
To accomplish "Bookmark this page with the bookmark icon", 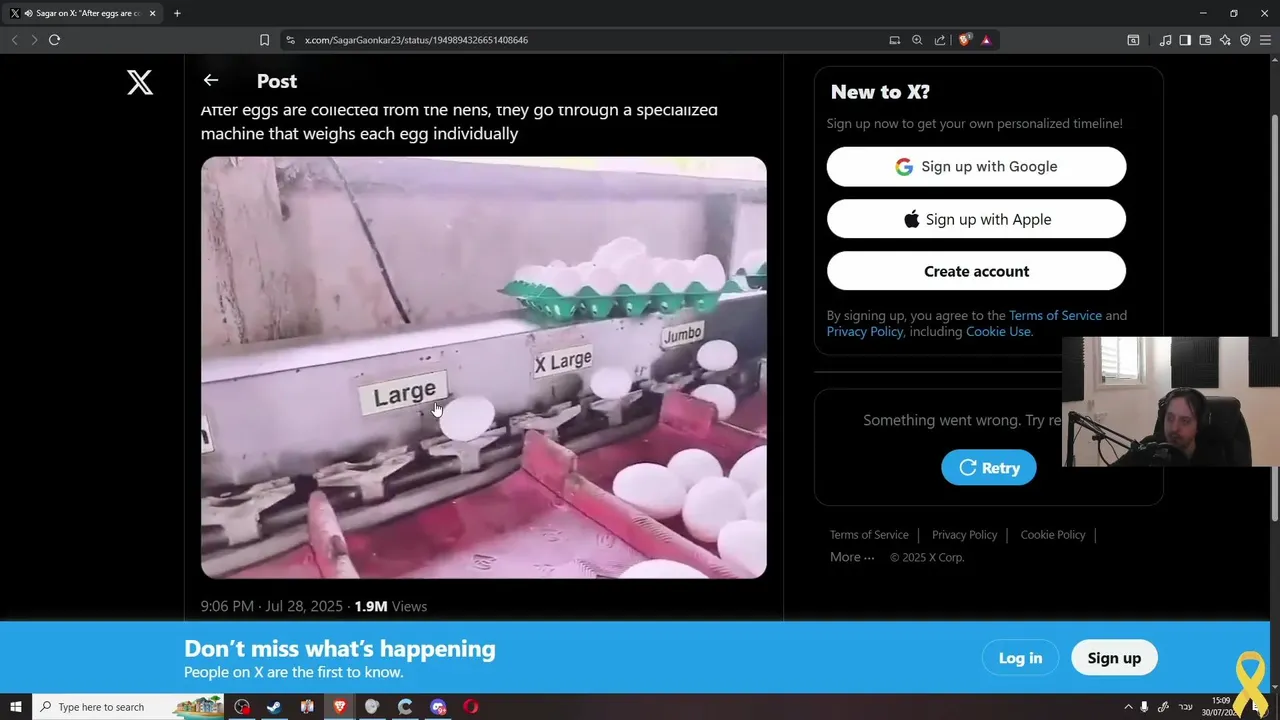I will tap(264, 40).
